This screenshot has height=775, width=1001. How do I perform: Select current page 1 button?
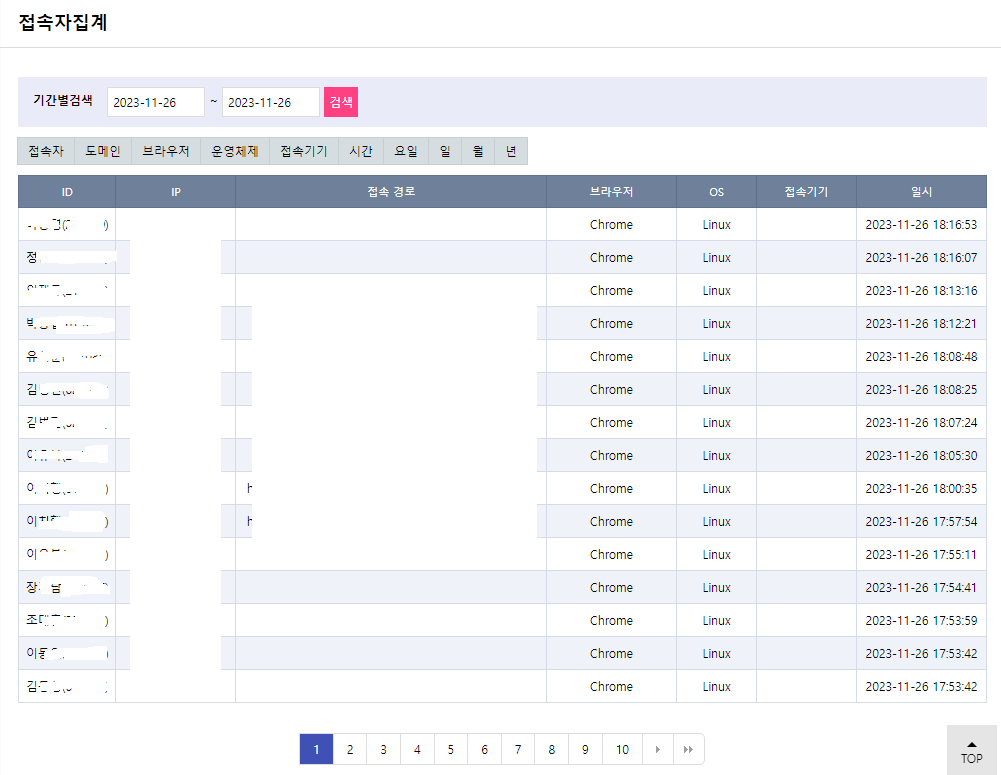pos(316,749)
